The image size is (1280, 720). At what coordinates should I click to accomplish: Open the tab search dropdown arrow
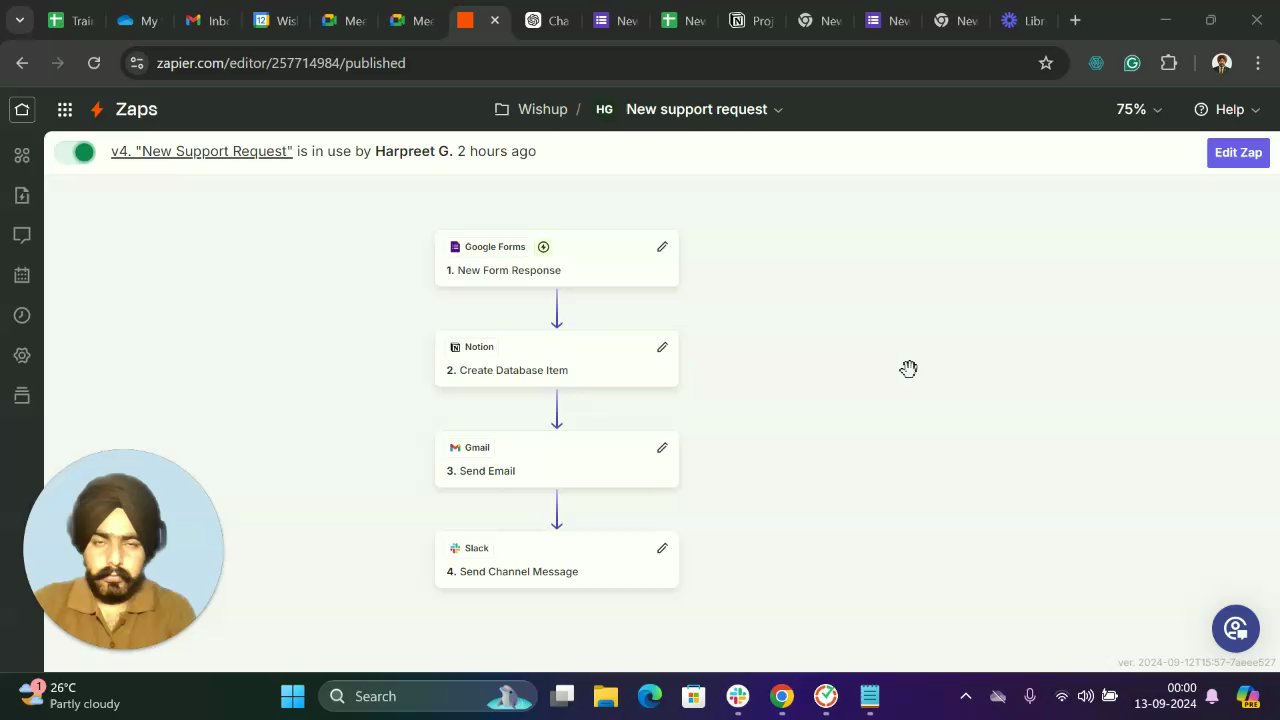19,20
